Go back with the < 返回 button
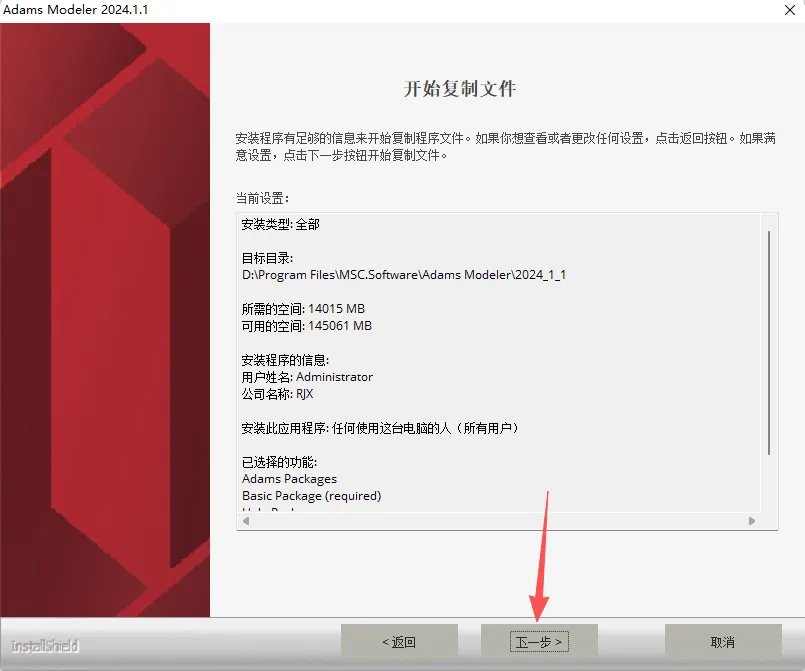Screen dimensions: 805x671 [x=399, y=642]
